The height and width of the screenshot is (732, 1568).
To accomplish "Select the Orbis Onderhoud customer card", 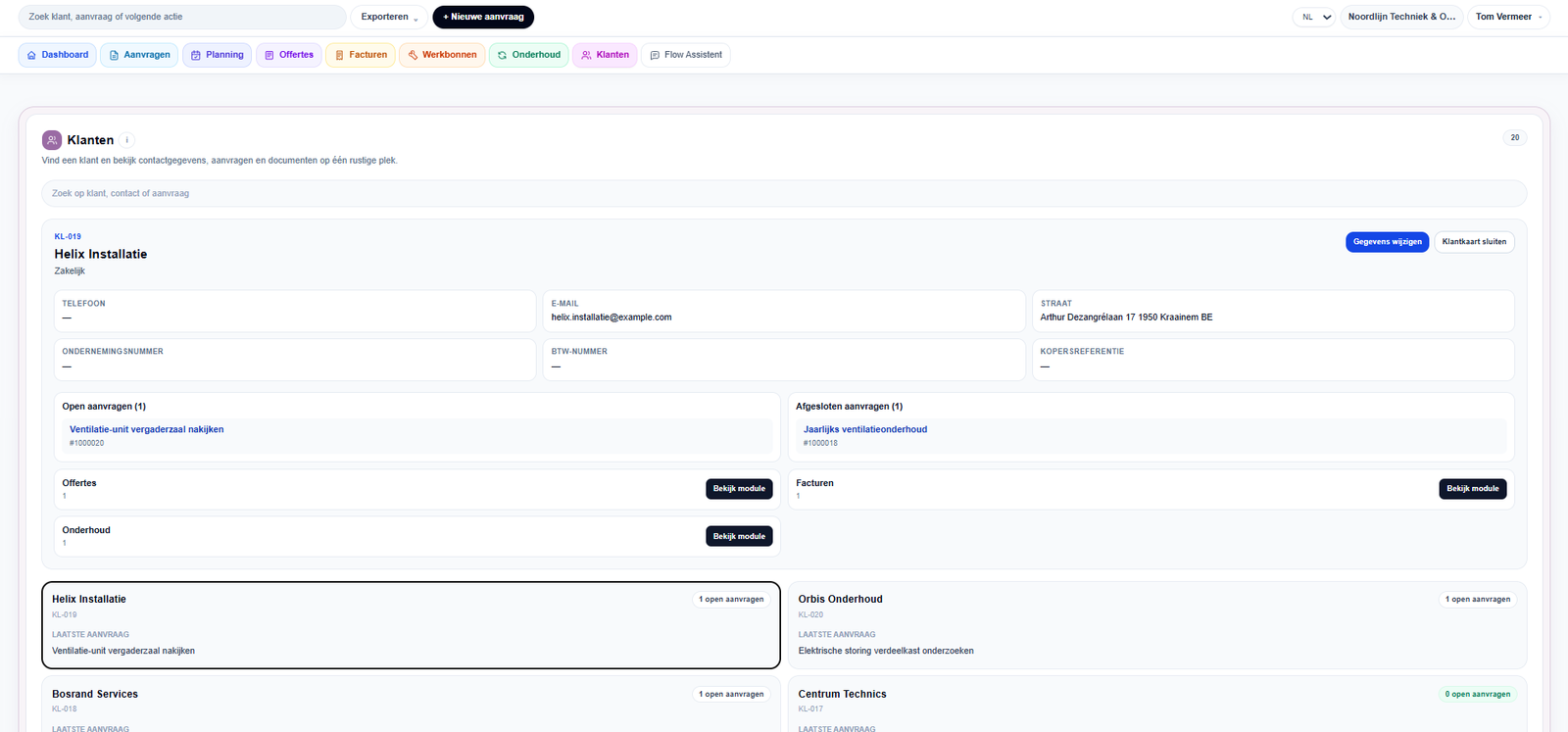I will (x=1157, y=625).
